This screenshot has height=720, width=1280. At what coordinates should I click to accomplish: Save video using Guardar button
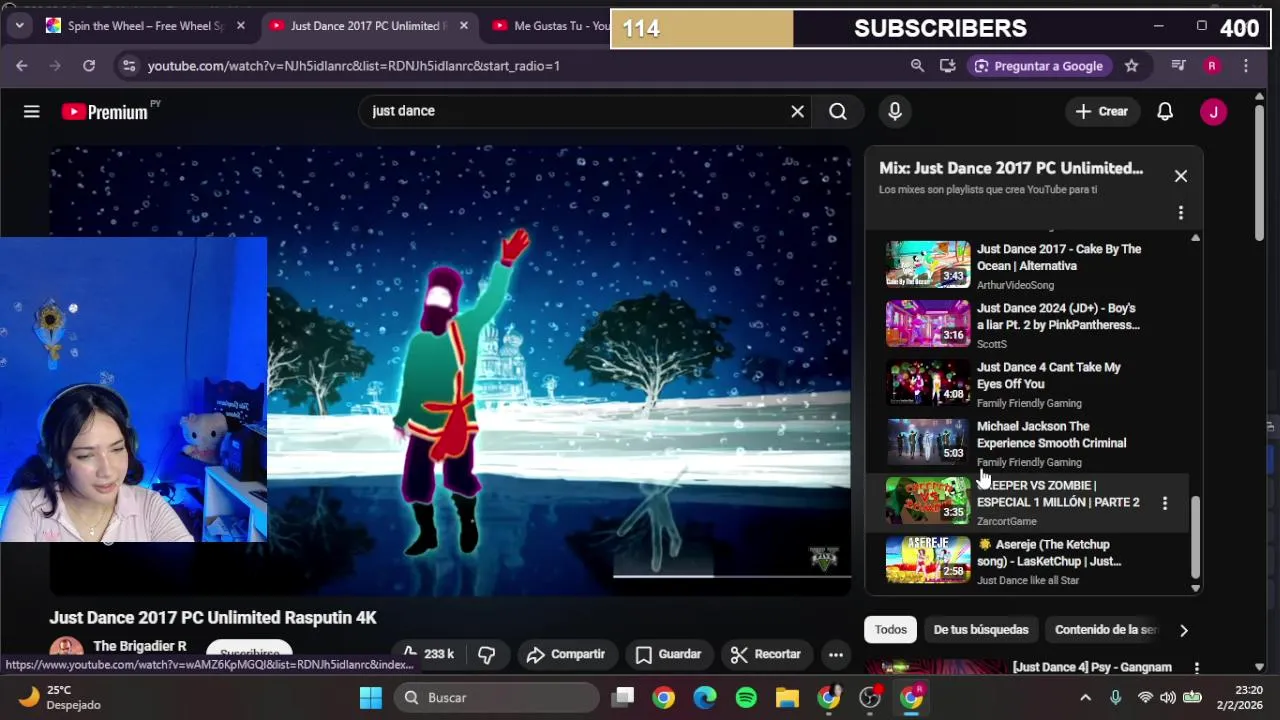click(668, 654)
